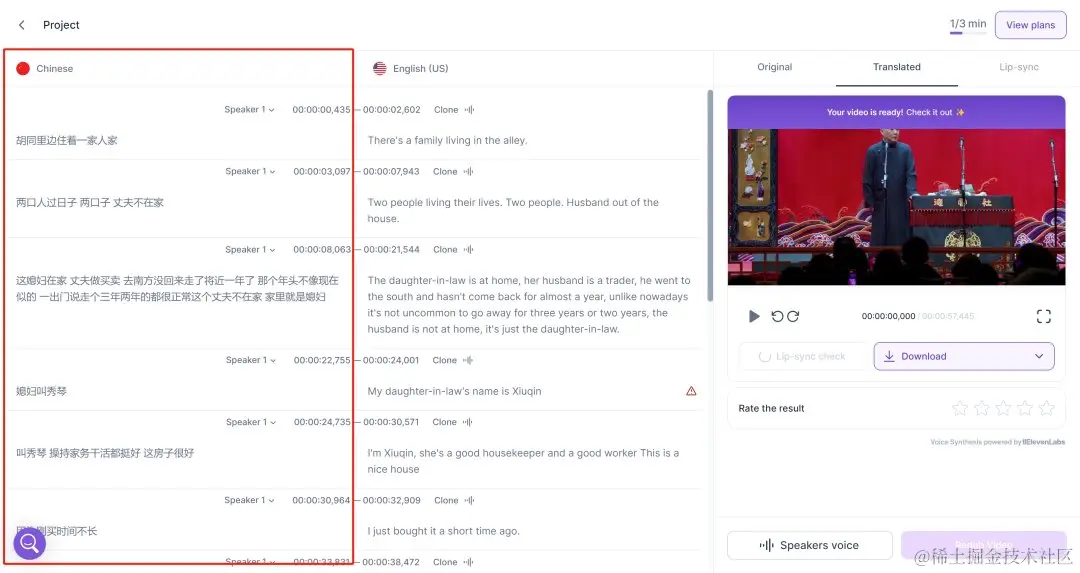Go back using the Project arrow
The image size is (1080, 573).
pos(22,25)
